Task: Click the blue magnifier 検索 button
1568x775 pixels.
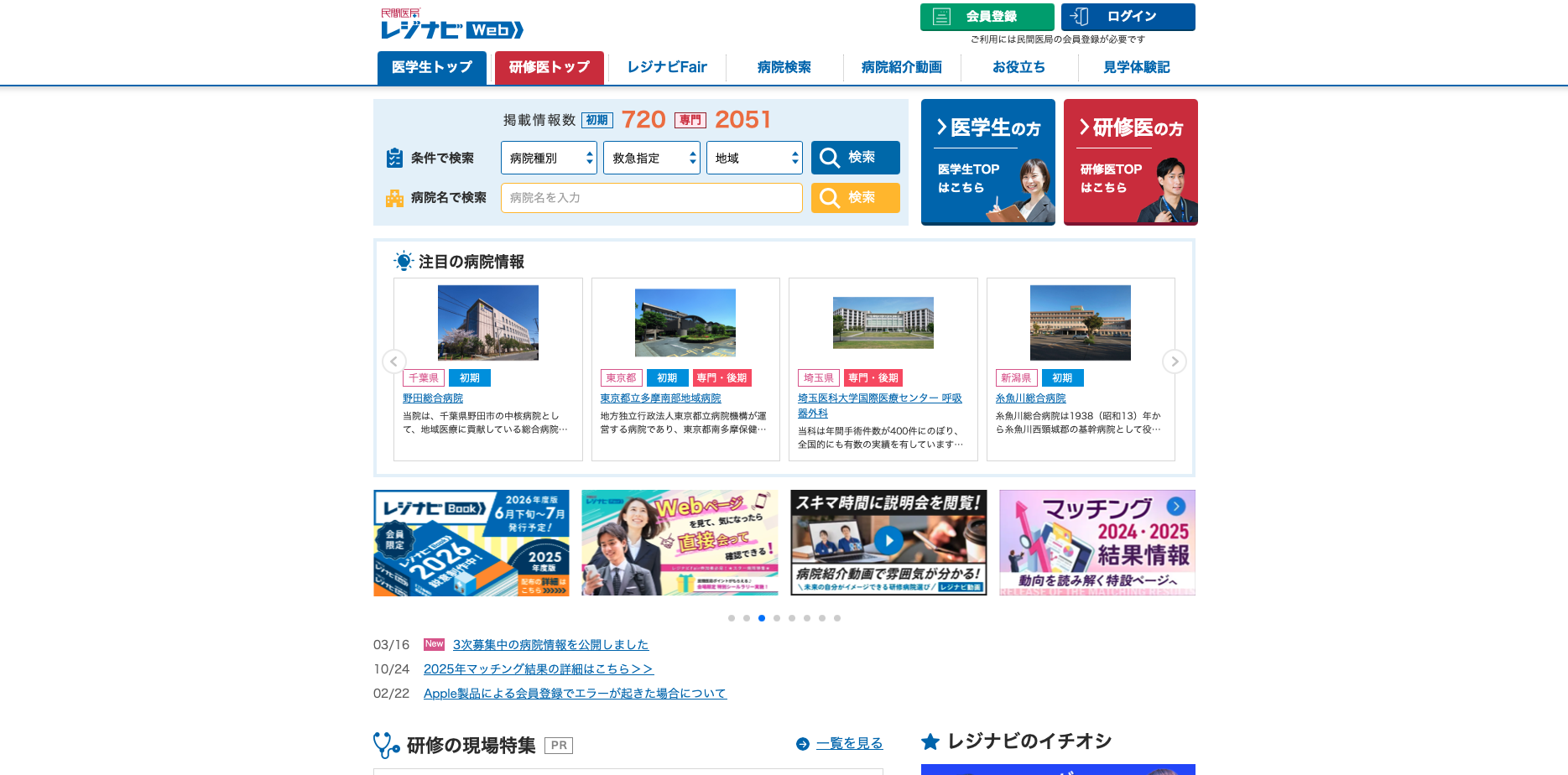Action: [x=855, y=158]
